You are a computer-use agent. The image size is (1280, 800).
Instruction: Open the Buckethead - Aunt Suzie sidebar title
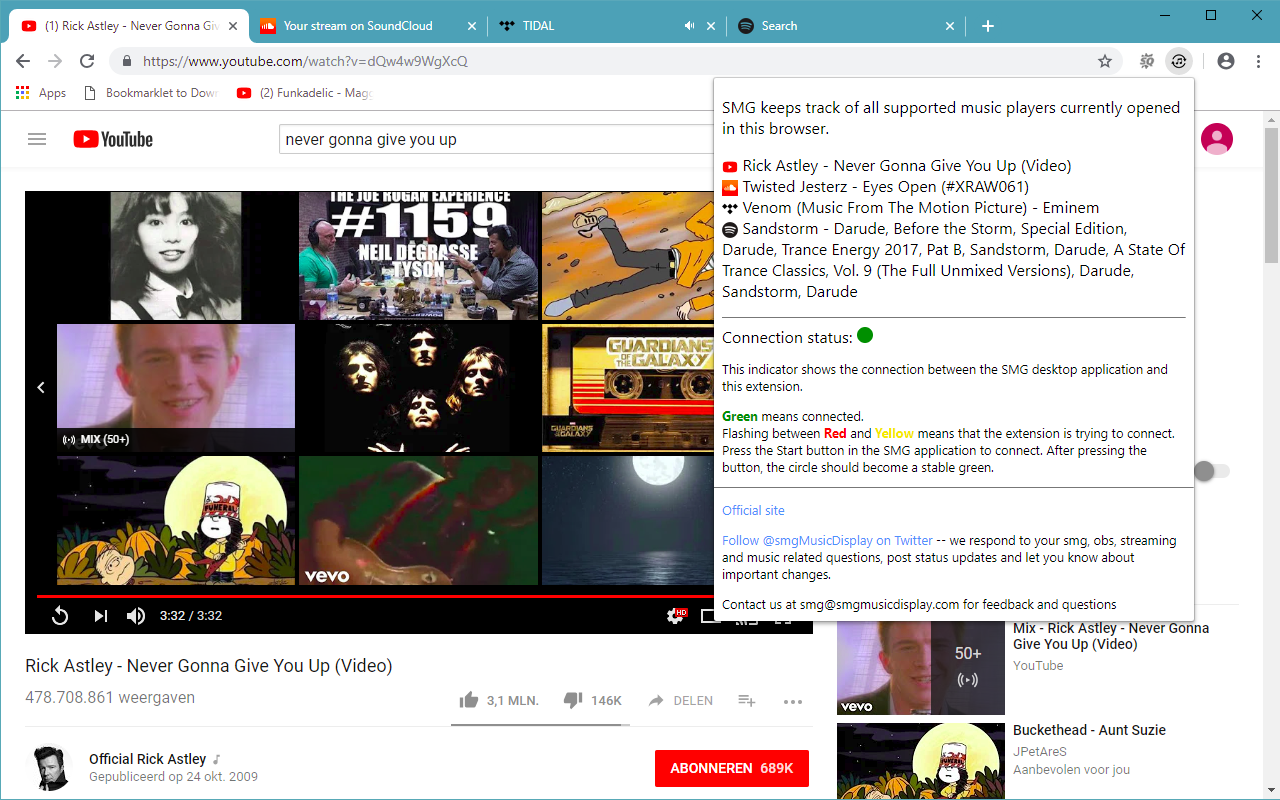1089,730
